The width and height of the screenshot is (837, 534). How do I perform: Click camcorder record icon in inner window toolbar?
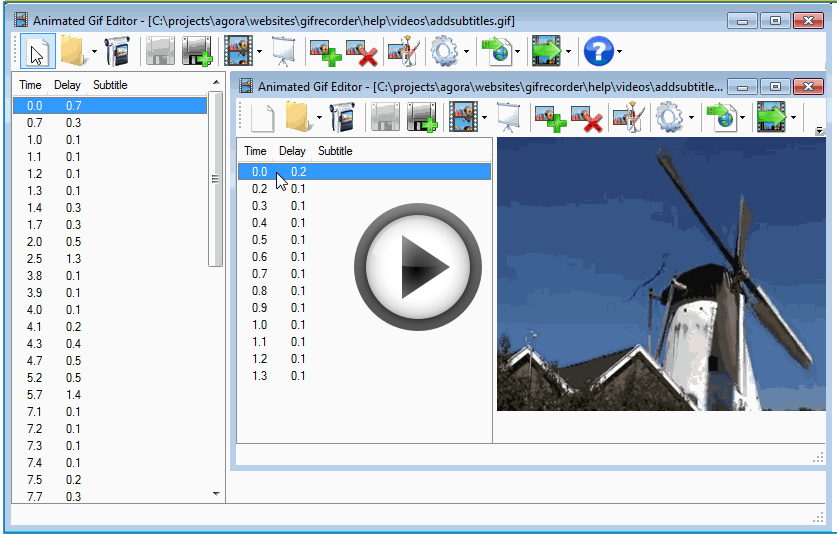(x=342, y=117)
